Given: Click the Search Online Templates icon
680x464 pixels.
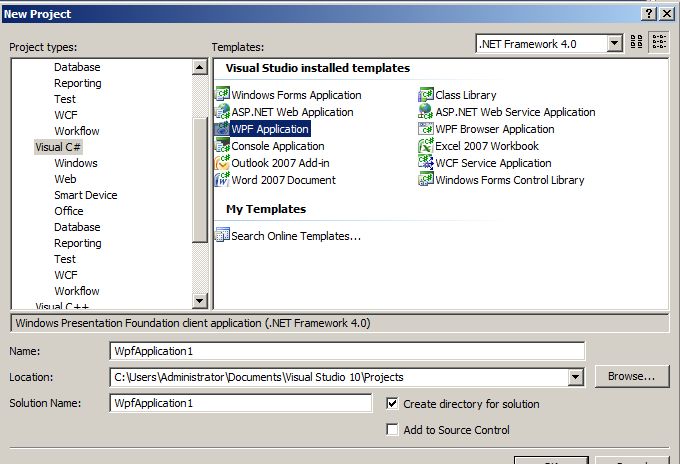Looking at the screenshot, I should pos(222,235).
